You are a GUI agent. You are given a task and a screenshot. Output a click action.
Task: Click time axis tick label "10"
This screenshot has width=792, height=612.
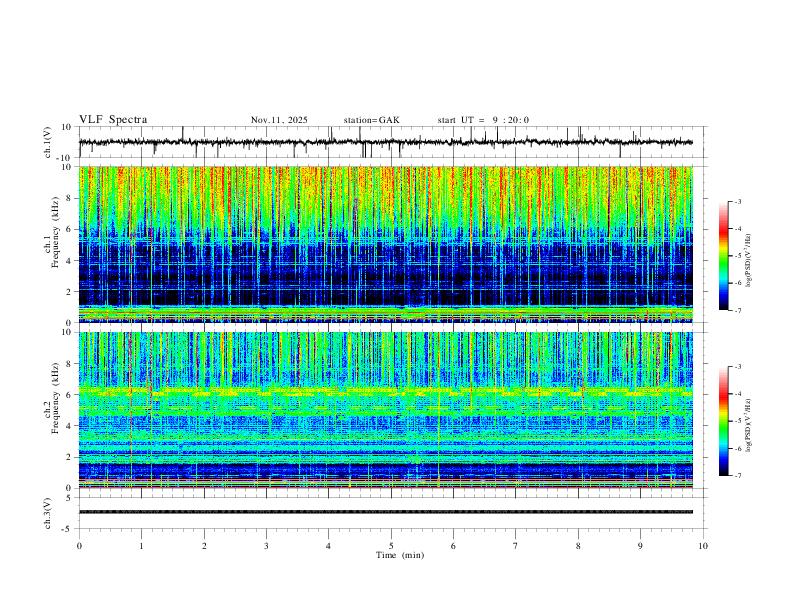click(x=703, y=546)
